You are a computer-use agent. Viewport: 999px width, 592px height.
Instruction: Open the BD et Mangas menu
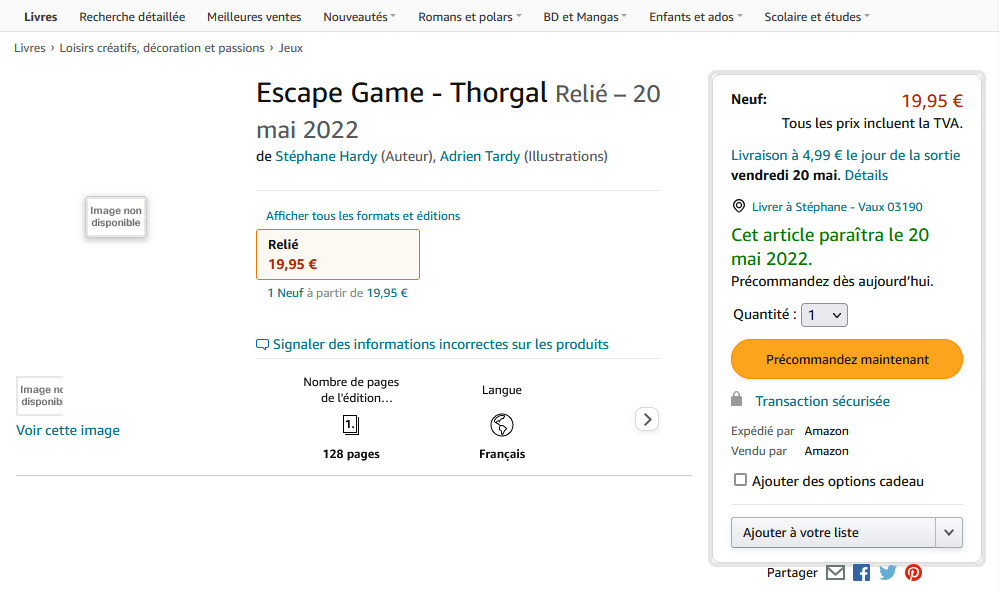(x=585, y=17)
